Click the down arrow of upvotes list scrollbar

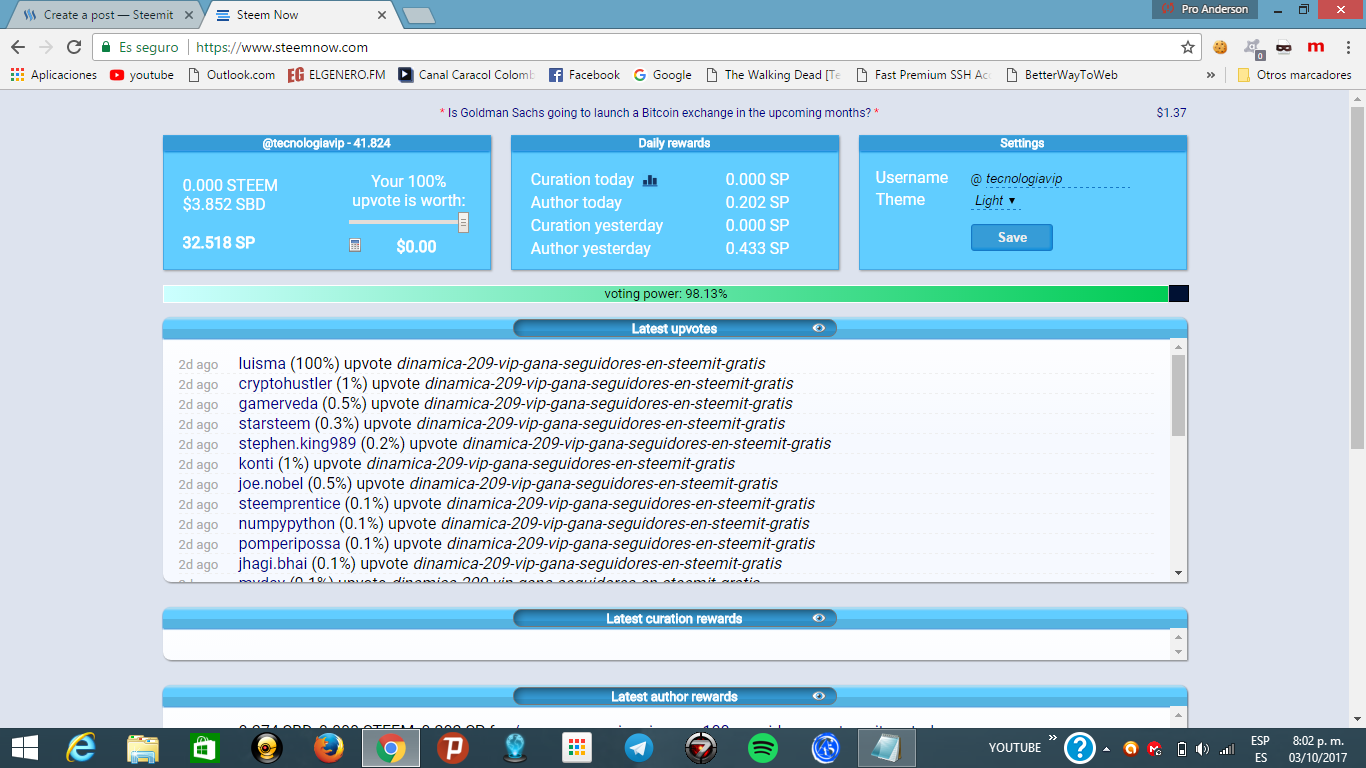tap(1178, 573)
